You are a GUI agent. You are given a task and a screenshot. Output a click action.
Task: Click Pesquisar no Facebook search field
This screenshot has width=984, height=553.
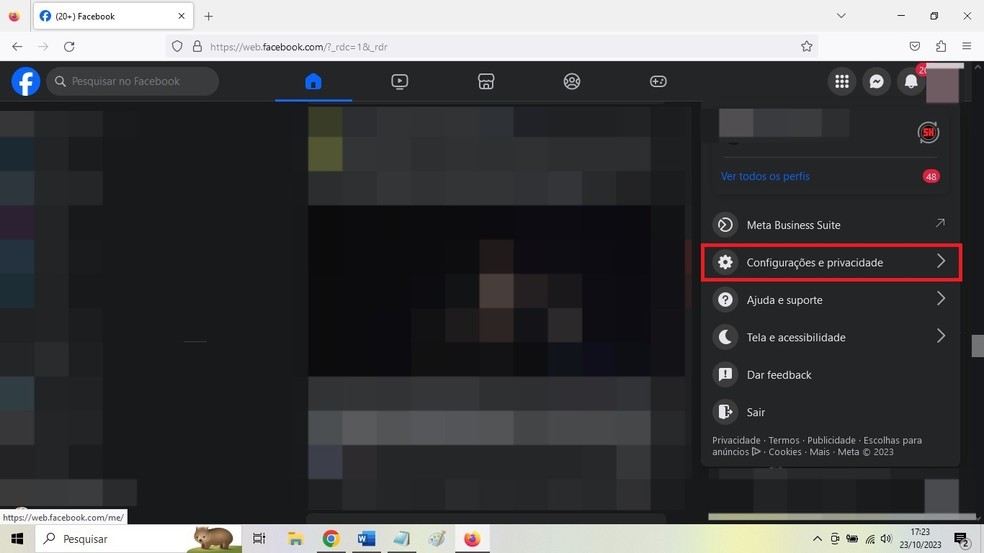132,82
